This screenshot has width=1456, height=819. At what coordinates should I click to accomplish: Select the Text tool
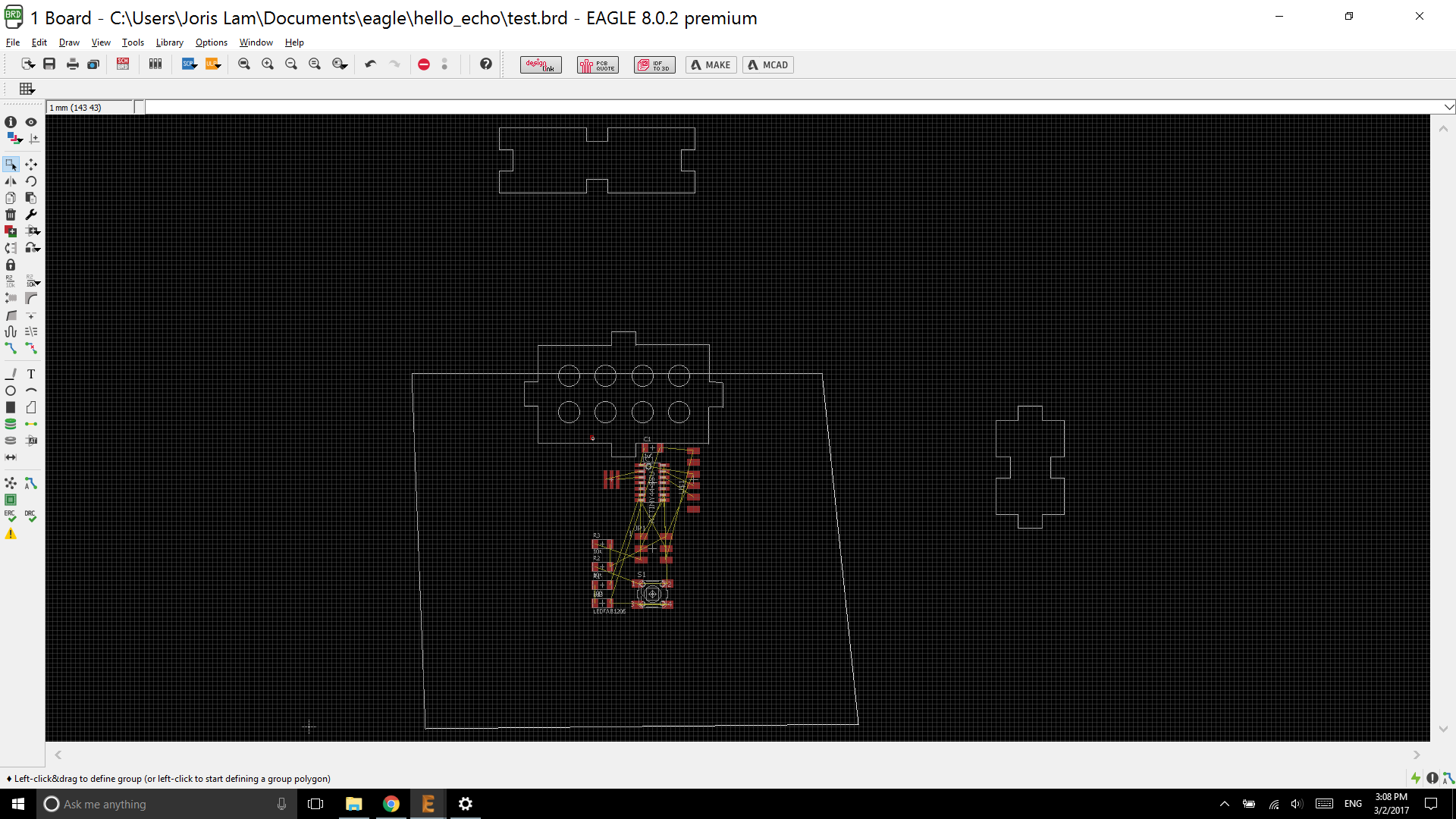31,374
